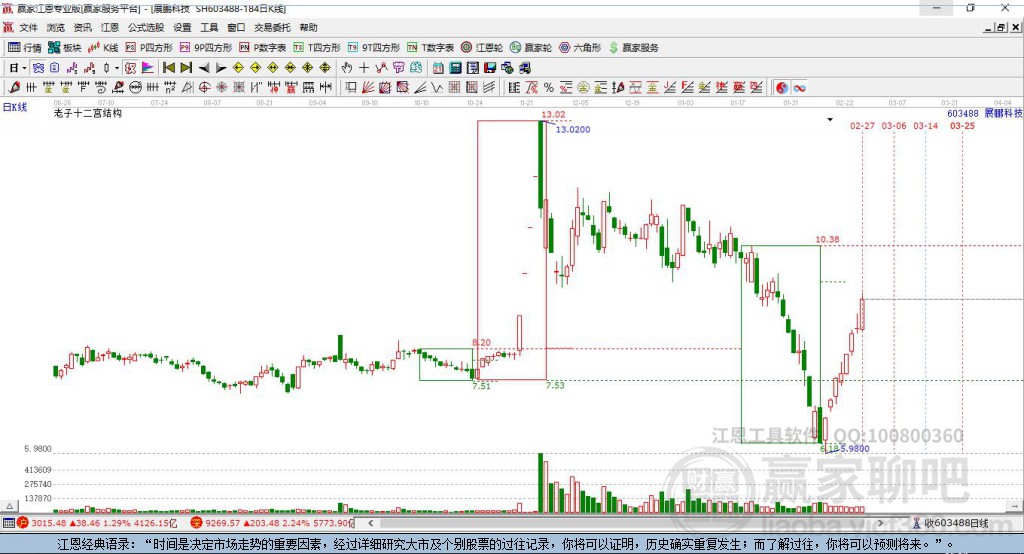Open the 浏览 menu
Screen dimensions: 1024x554
(56, 27)
